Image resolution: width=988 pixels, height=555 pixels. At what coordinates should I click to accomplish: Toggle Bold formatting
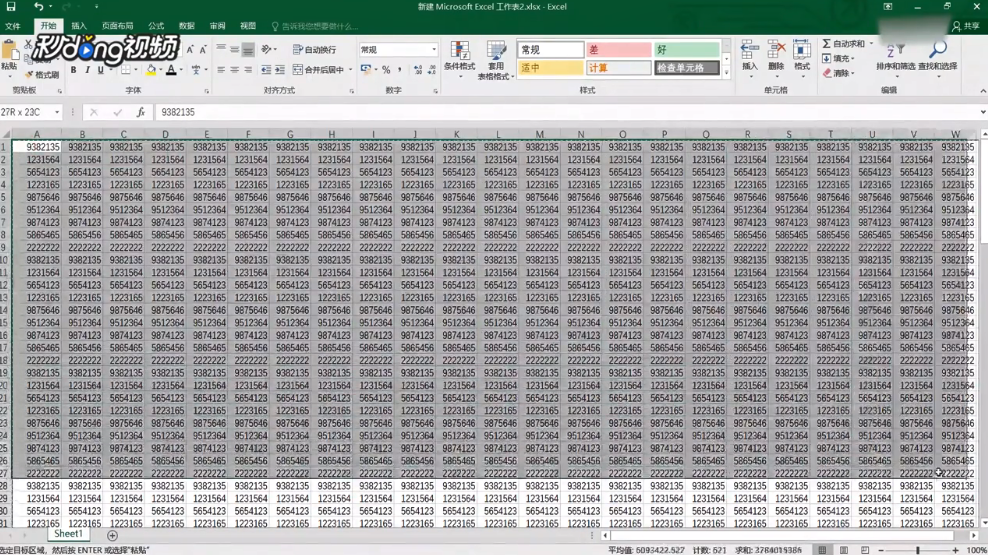click(73, 70)
